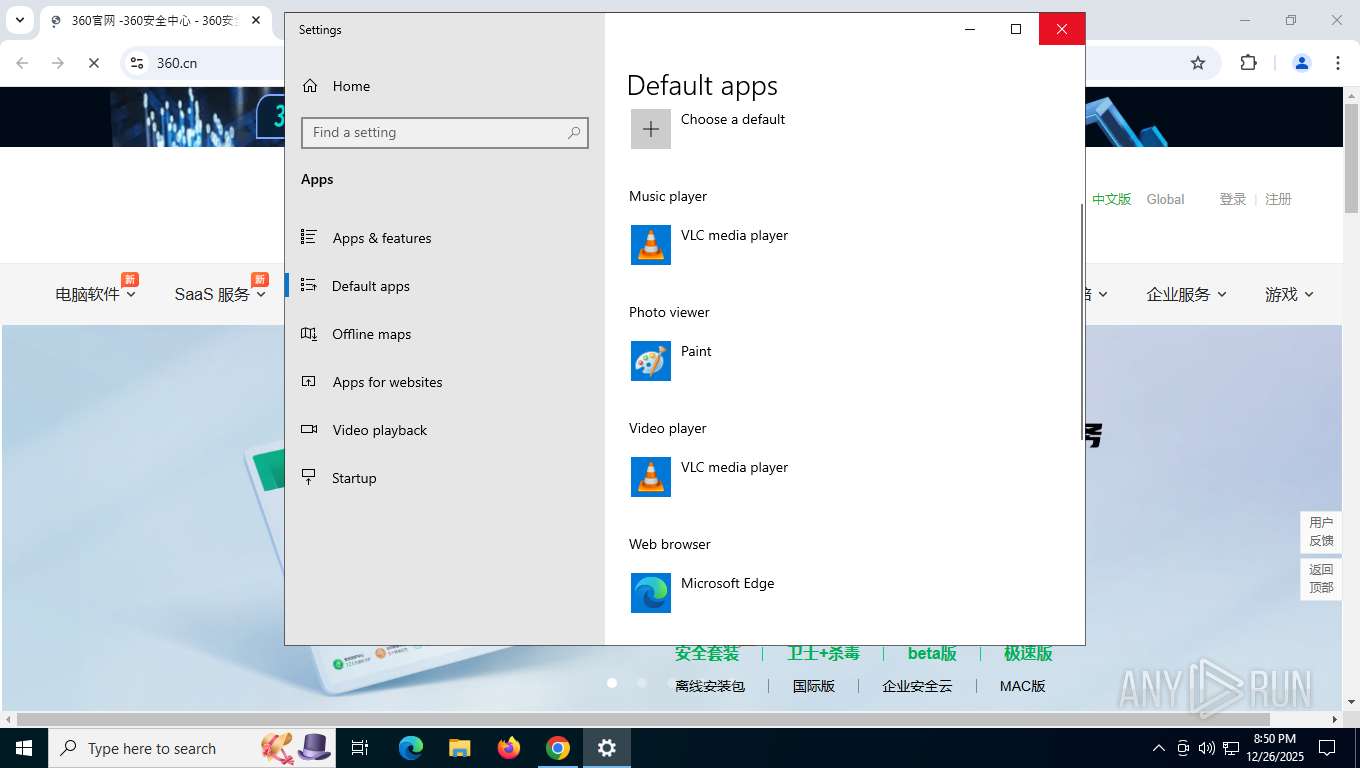Viewport: 1360px width, 768px height.
Task: Click VLC cone icon under Music player
Action: click(651, 245)
